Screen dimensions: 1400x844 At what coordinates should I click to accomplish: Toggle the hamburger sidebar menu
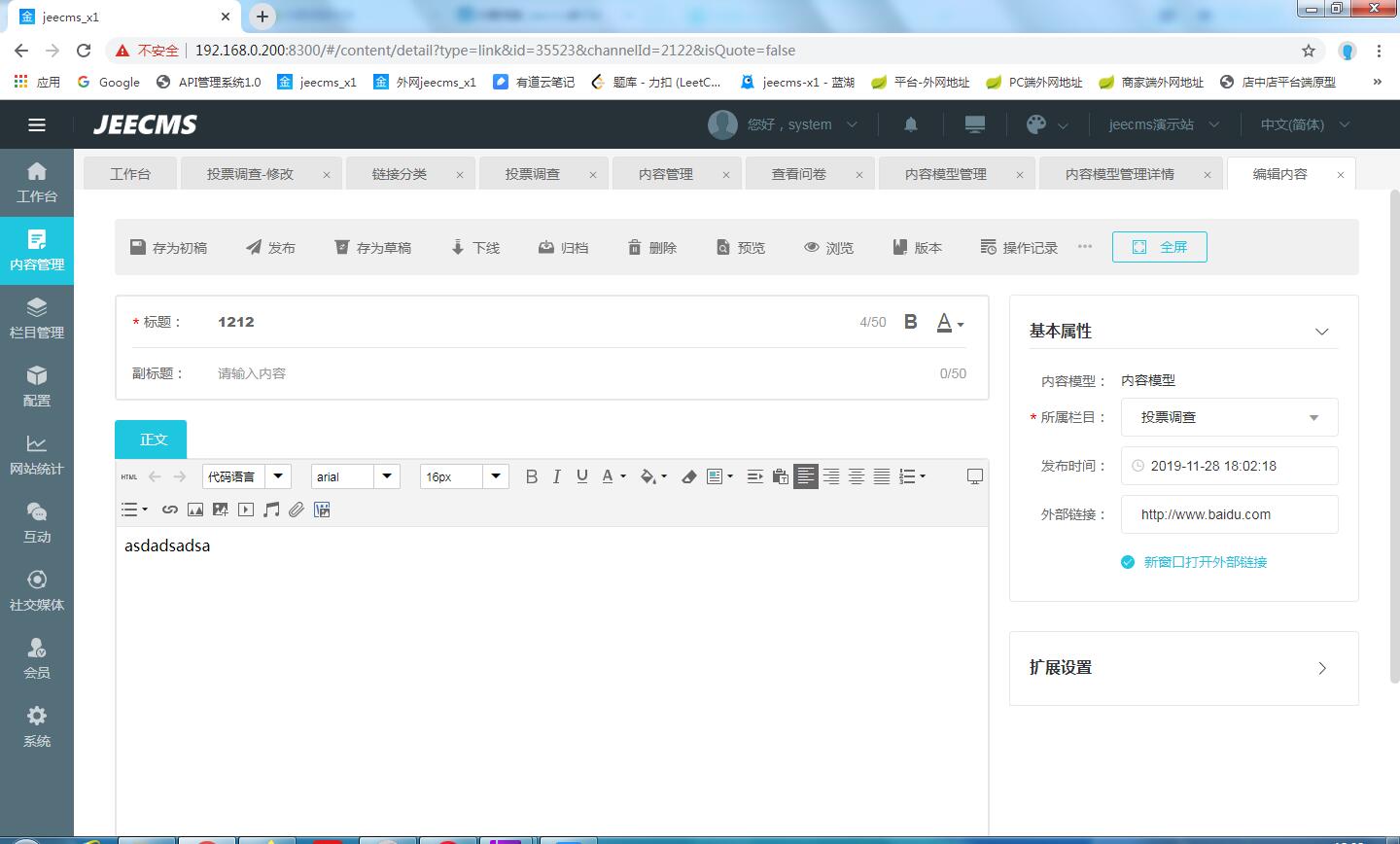coord(37,124)
